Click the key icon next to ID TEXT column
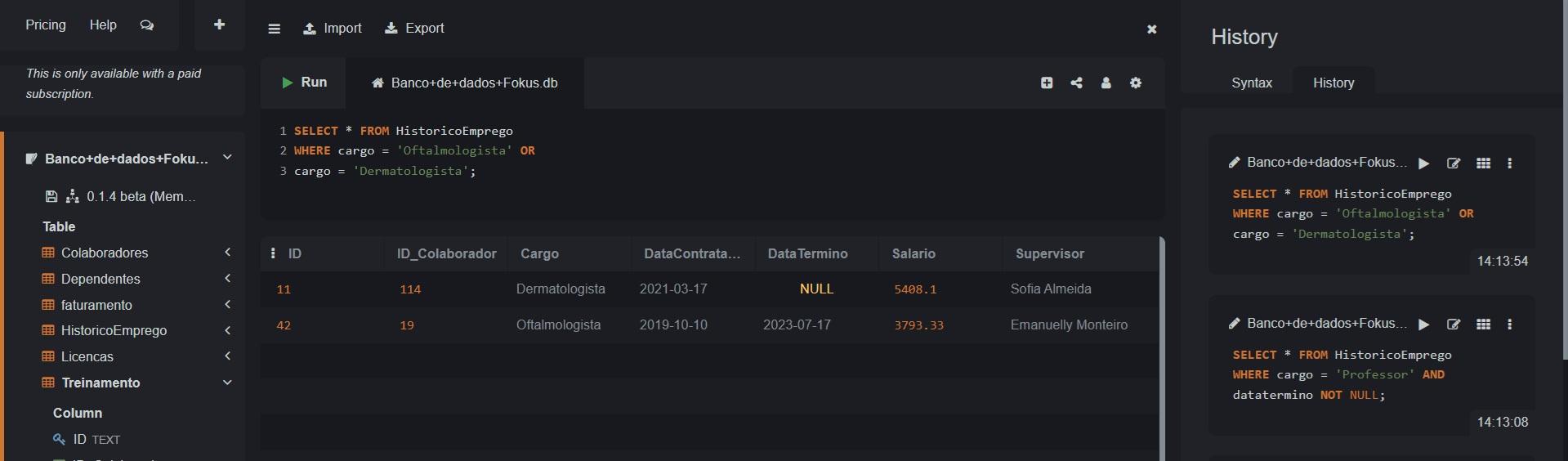1568x461 pixels. pos(59,440)
